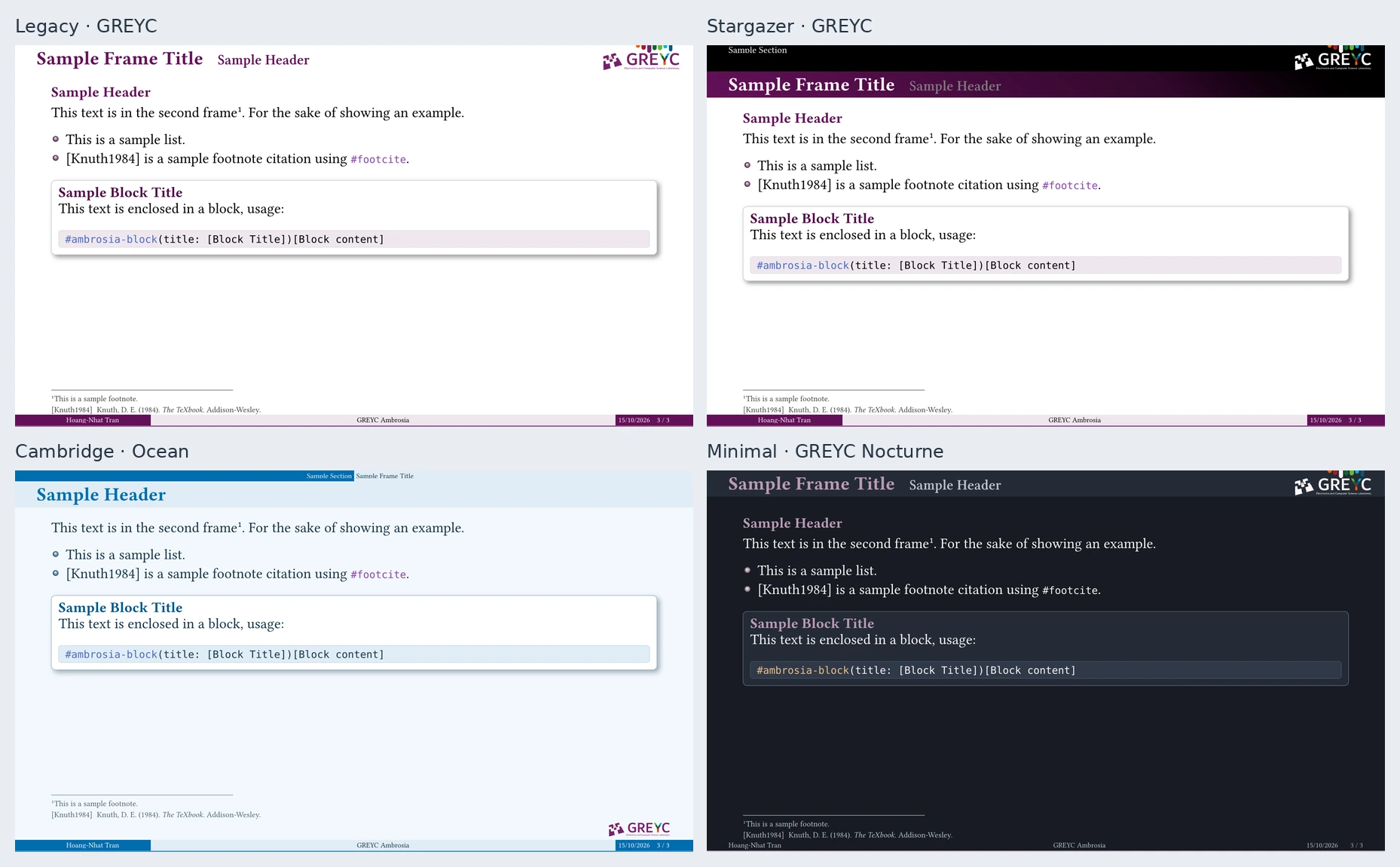Click 'GREYC Ambrosia' in the Cambridge footer
Image resolution: width=1400 pixels, height=867 pixels.
click(383, 846)
